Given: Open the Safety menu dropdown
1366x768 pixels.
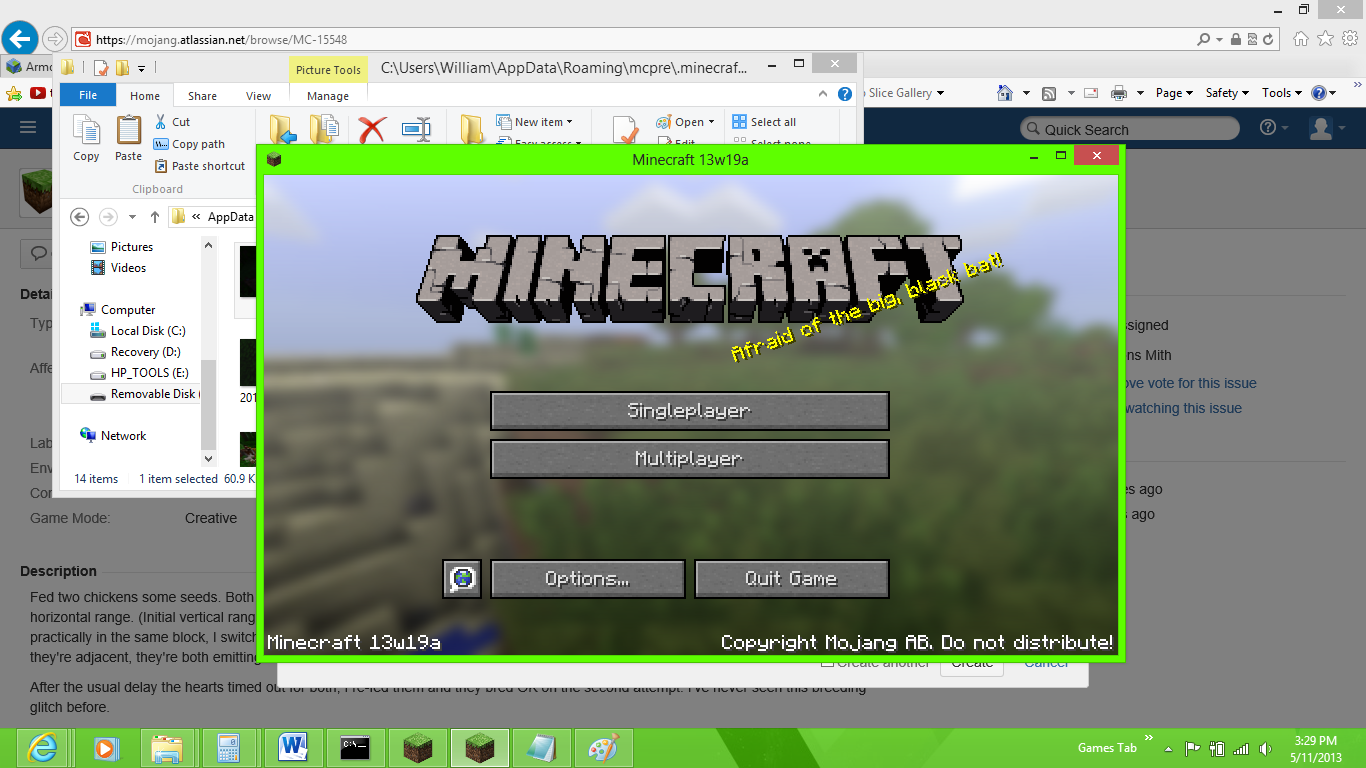Looking at the screenshot, I should pos(1227,93).
